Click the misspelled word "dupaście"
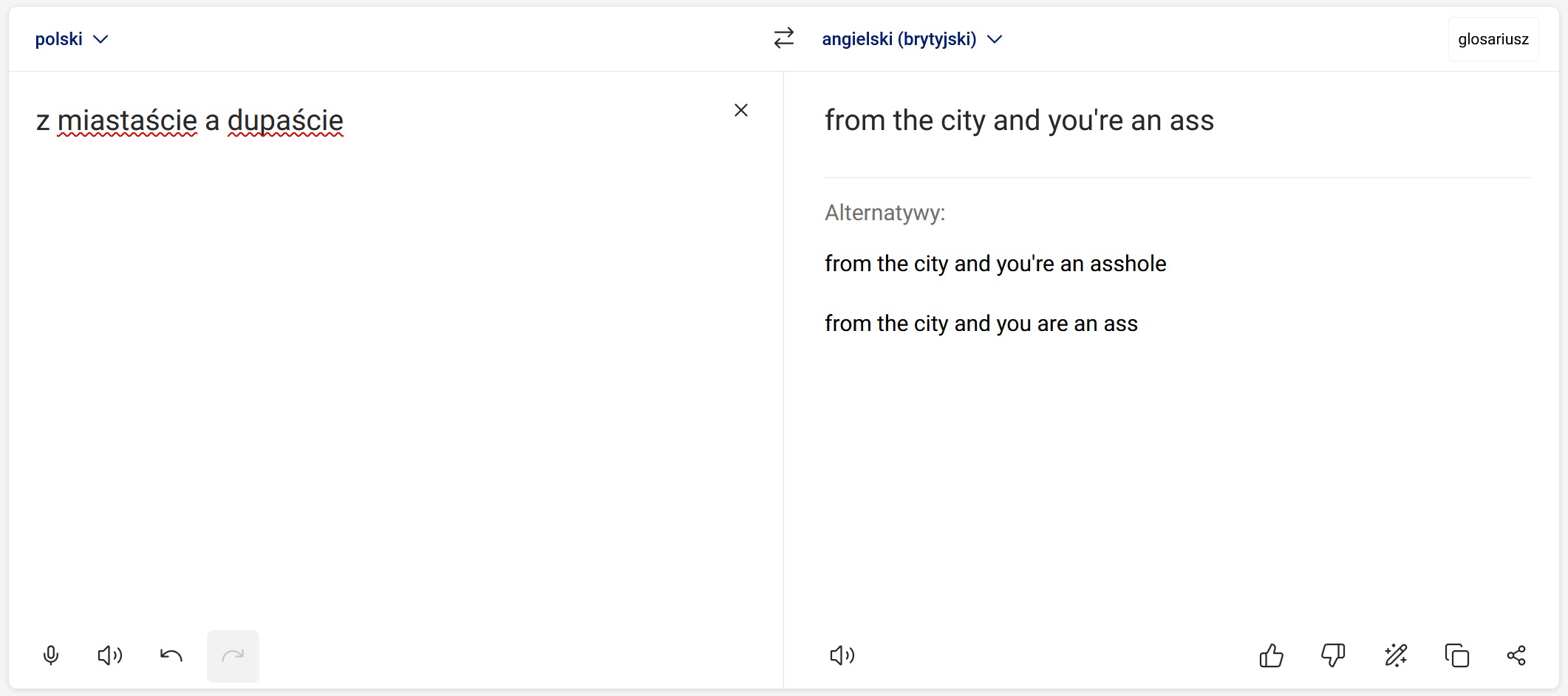Viewport: 1568px width, 696px height. 285,120
